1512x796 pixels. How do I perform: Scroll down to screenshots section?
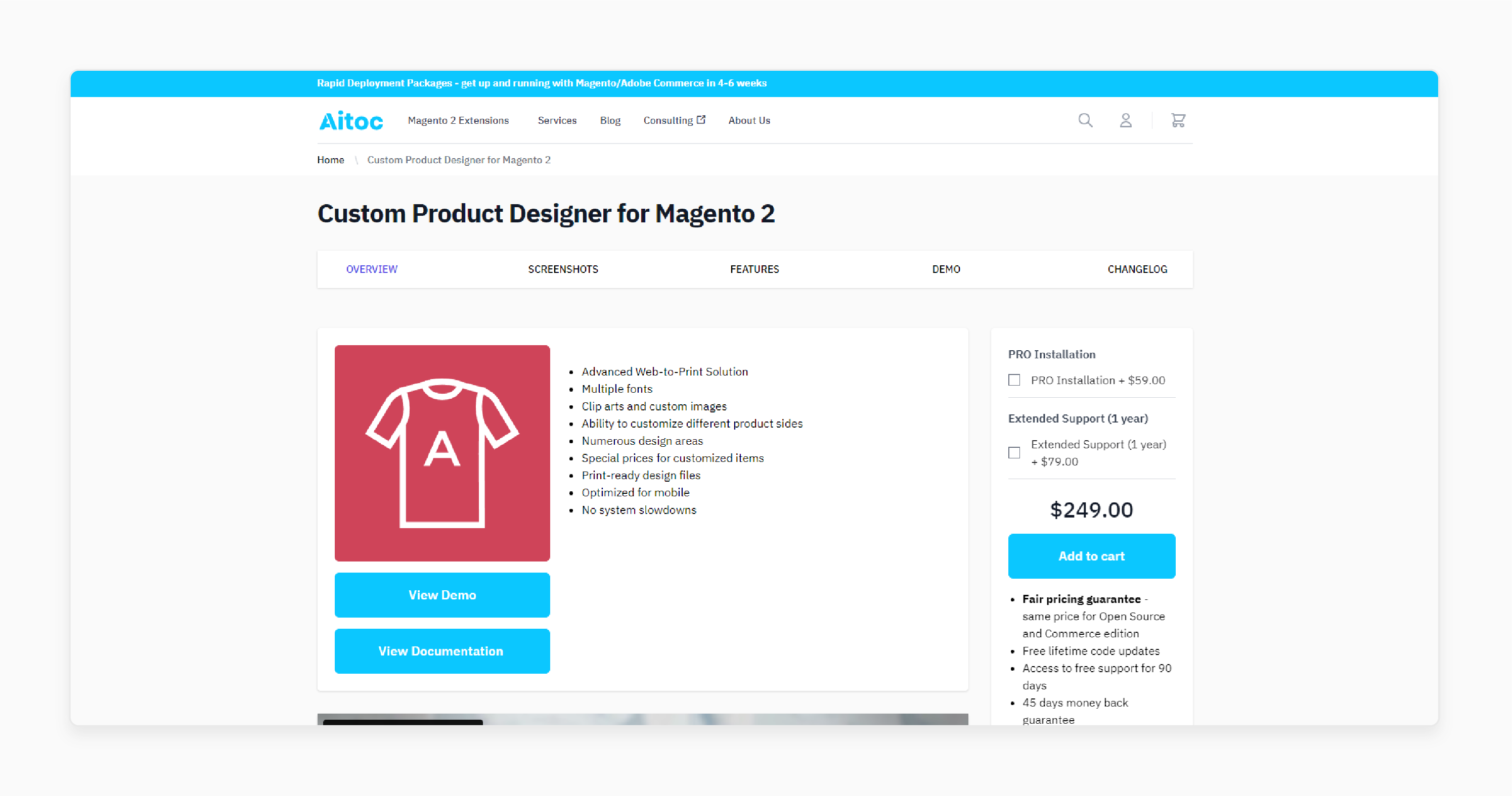[563, 268]
